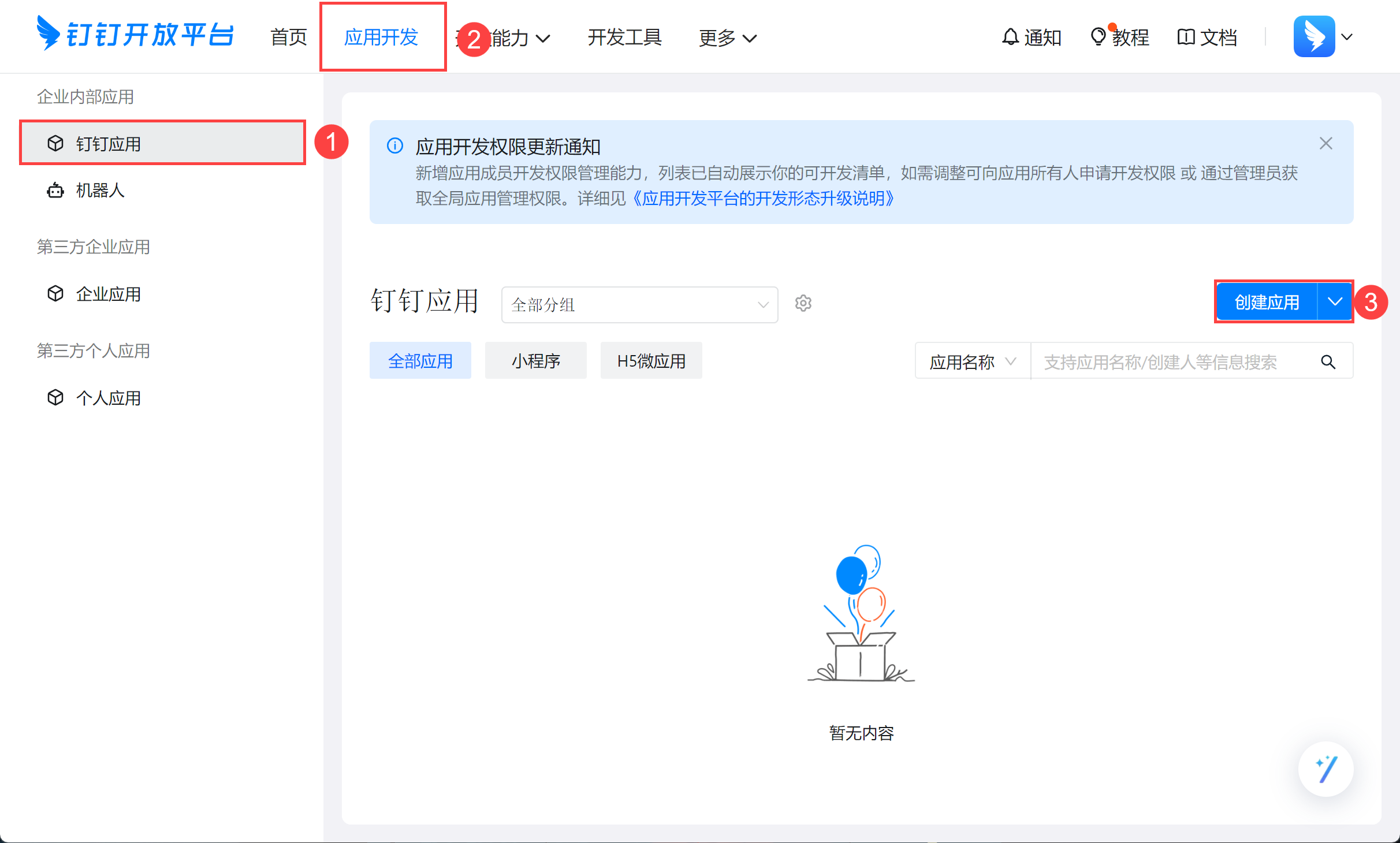Open the AI assistant magic wand button
This screenshot has width=1400, height=843.
coord(1325,769)
